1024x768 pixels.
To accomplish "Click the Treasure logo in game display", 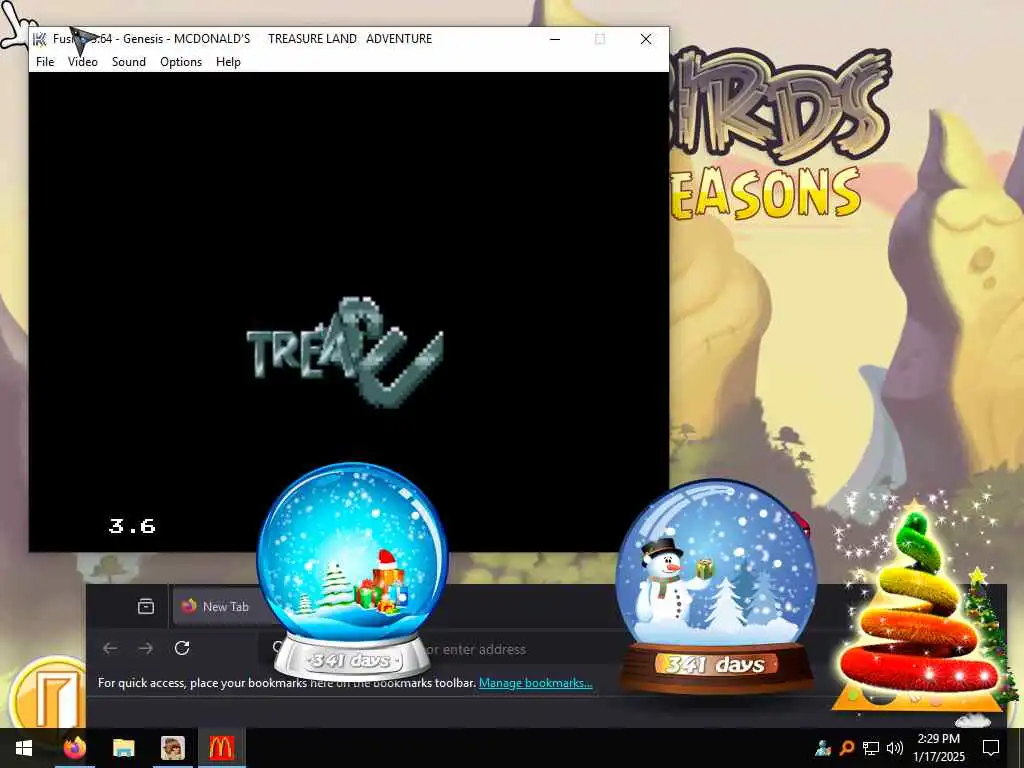I will (345, 351).
